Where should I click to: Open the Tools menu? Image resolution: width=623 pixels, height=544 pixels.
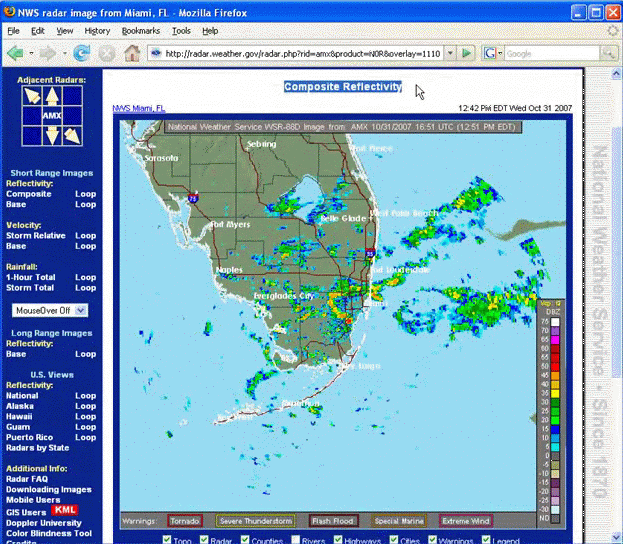pos(181,31)
